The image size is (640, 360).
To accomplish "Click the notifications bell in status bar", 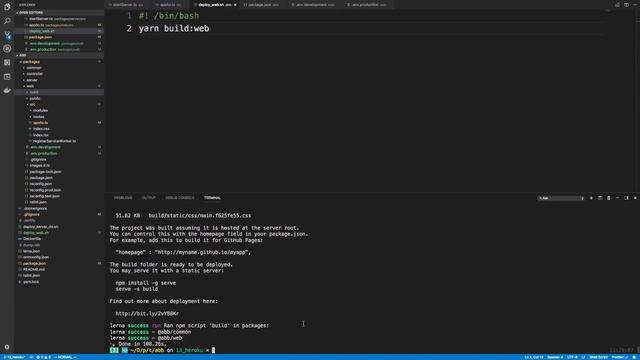I will 634,357.
